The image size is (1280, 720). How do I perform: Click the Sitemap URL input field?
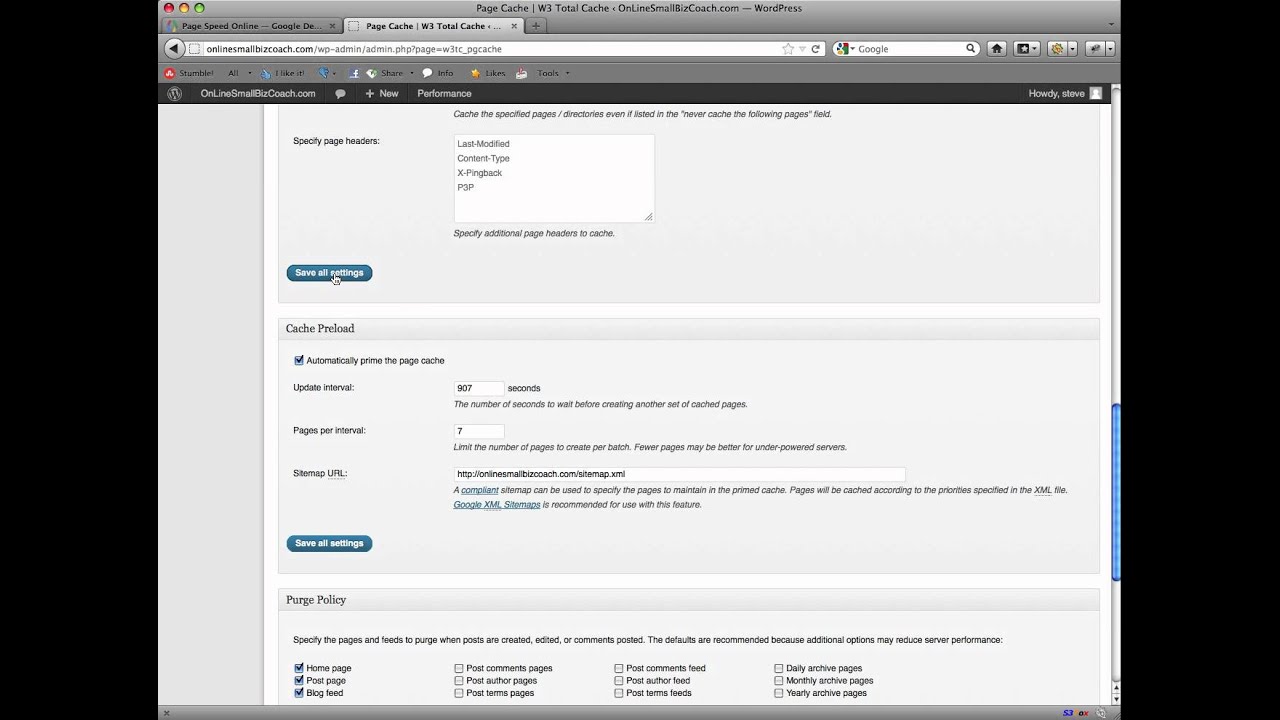point(679,474)
